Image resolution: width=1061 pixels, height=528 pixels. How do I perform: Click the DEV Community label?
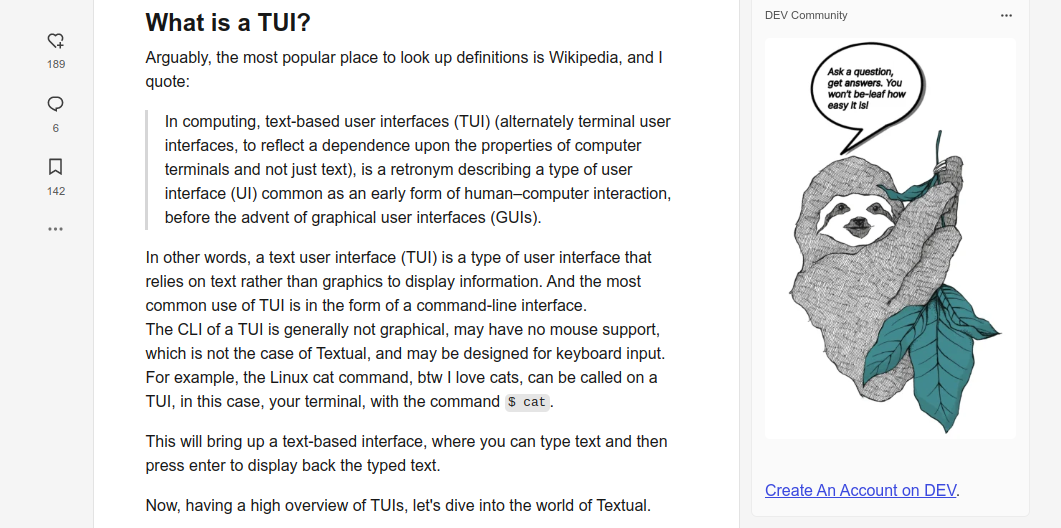[x=806, y=15]
